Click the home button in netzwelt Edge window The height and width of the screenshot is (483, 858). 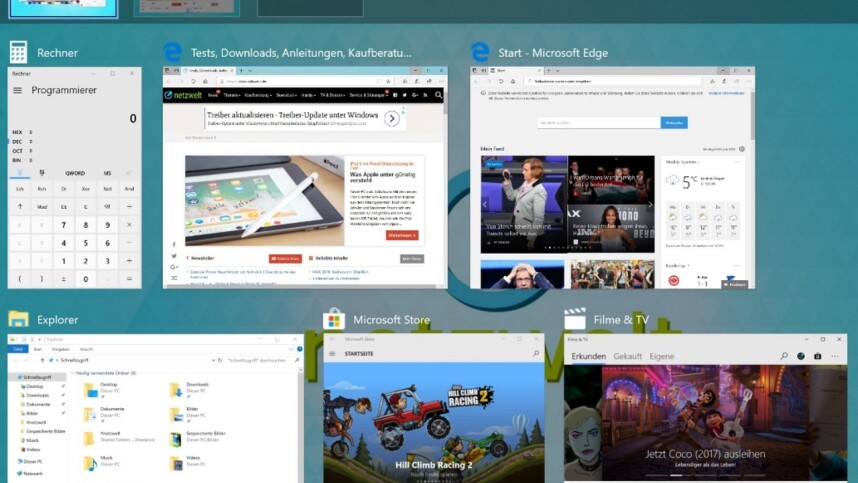click(x=205, y=81)
